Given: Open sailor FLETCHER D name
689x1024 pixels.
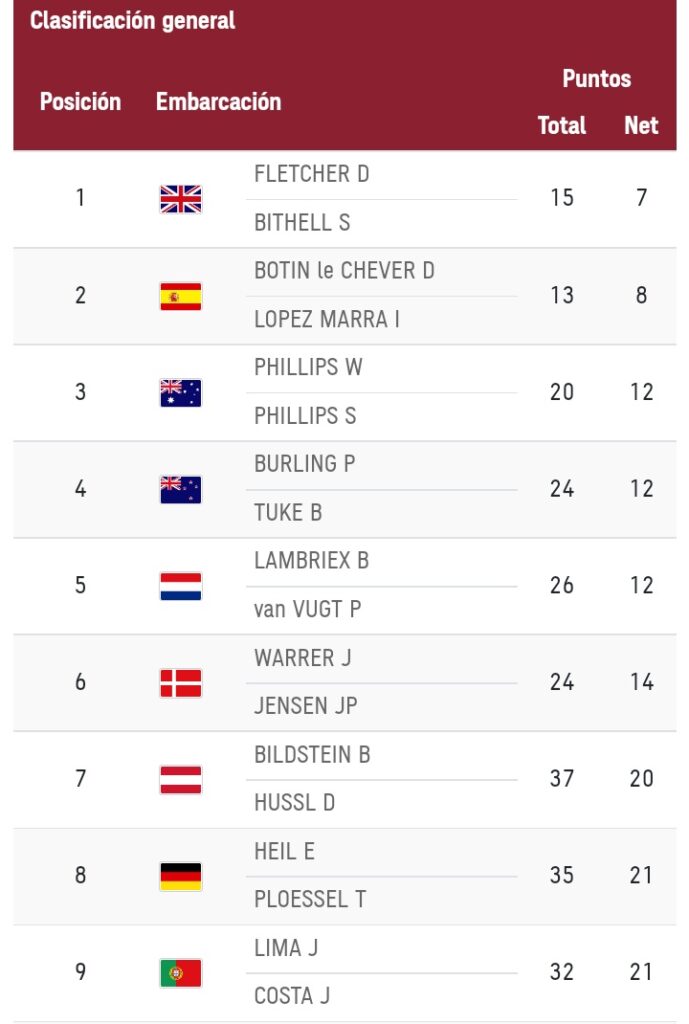Looking at the screenshot, I should click(x=311, y=174).
